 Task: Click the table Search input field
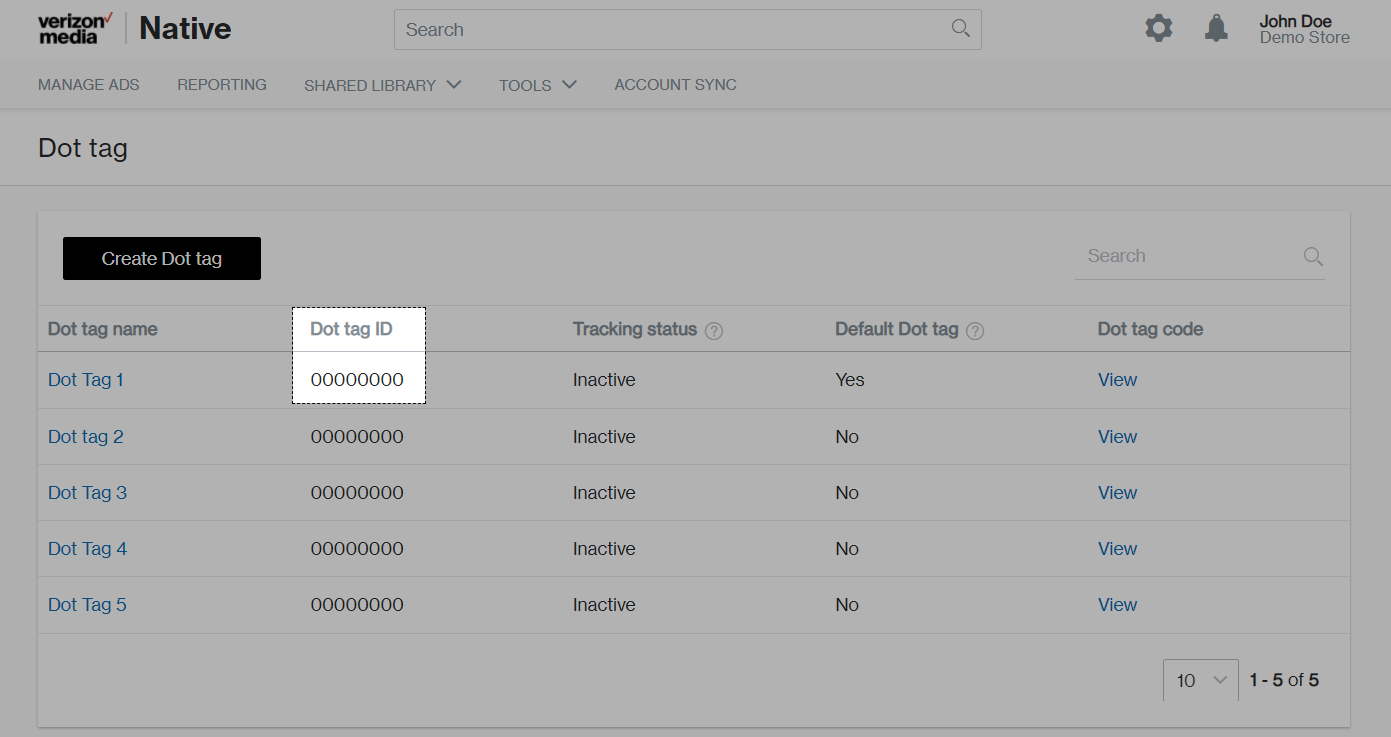[1185, 257]
